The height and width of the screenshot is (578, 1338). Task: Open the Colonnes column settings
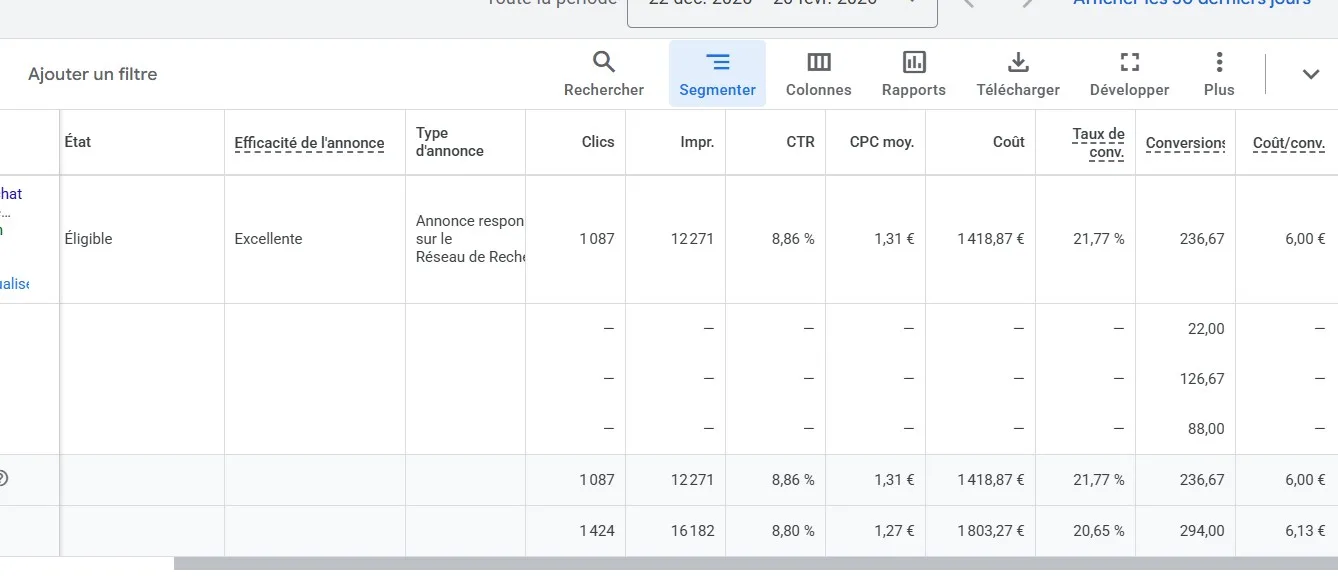(x=819, y=74)
